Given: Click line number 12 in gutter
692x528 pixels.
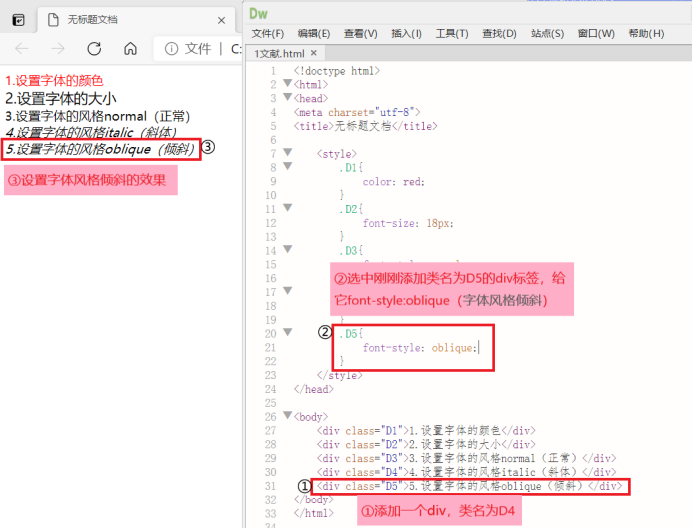Looking at the screenshot, I should pos(271,223).
